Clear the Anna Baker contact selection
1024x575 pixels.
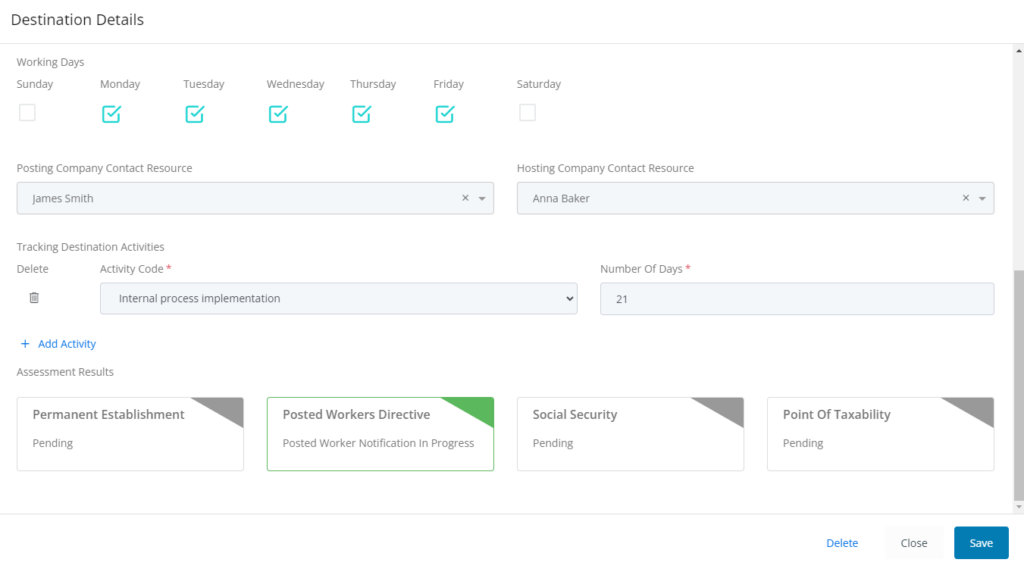(966, 198)
